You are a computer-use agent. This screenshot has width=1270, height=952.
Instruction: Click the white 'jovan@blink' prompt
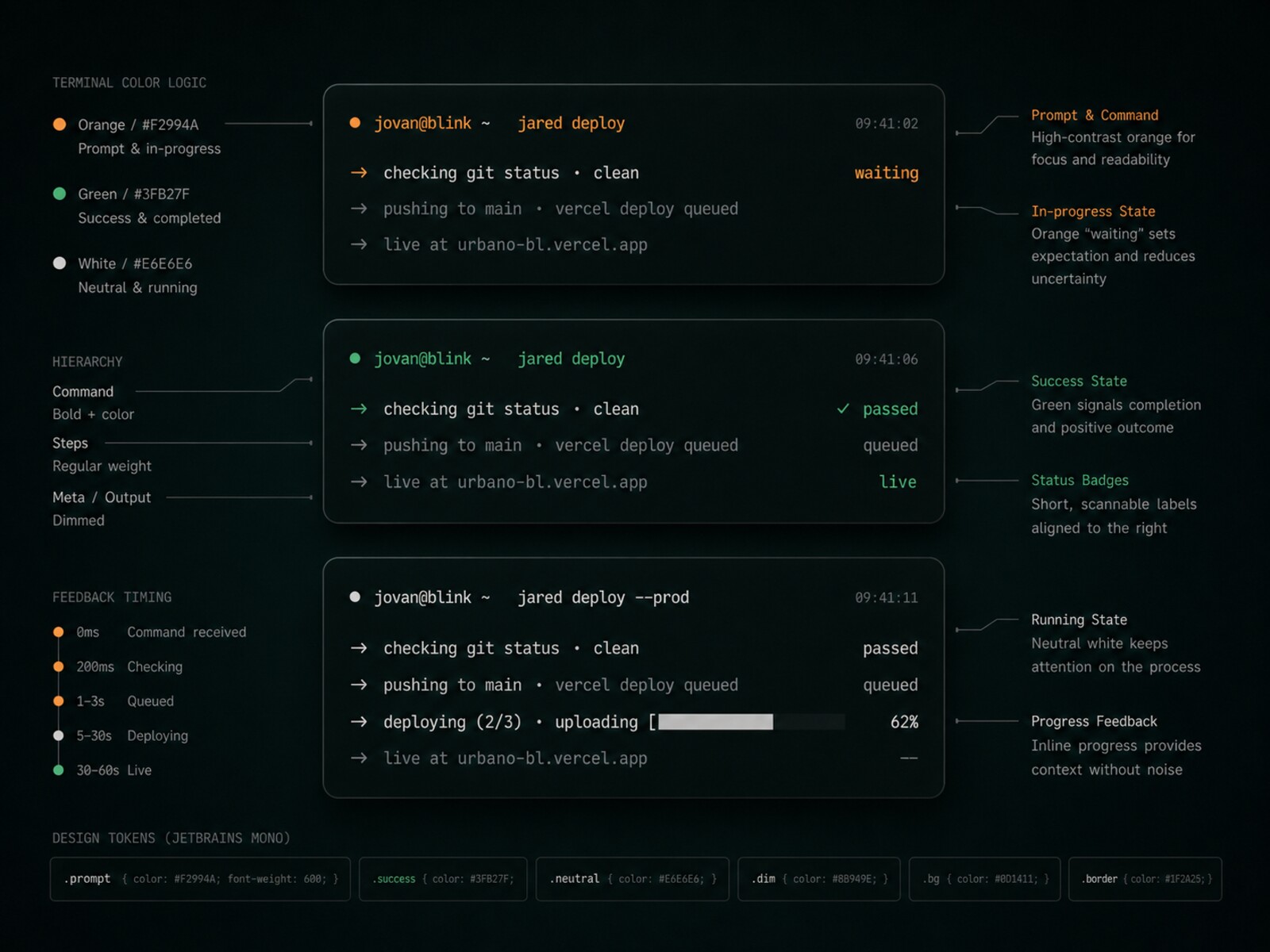coord(423,597)
